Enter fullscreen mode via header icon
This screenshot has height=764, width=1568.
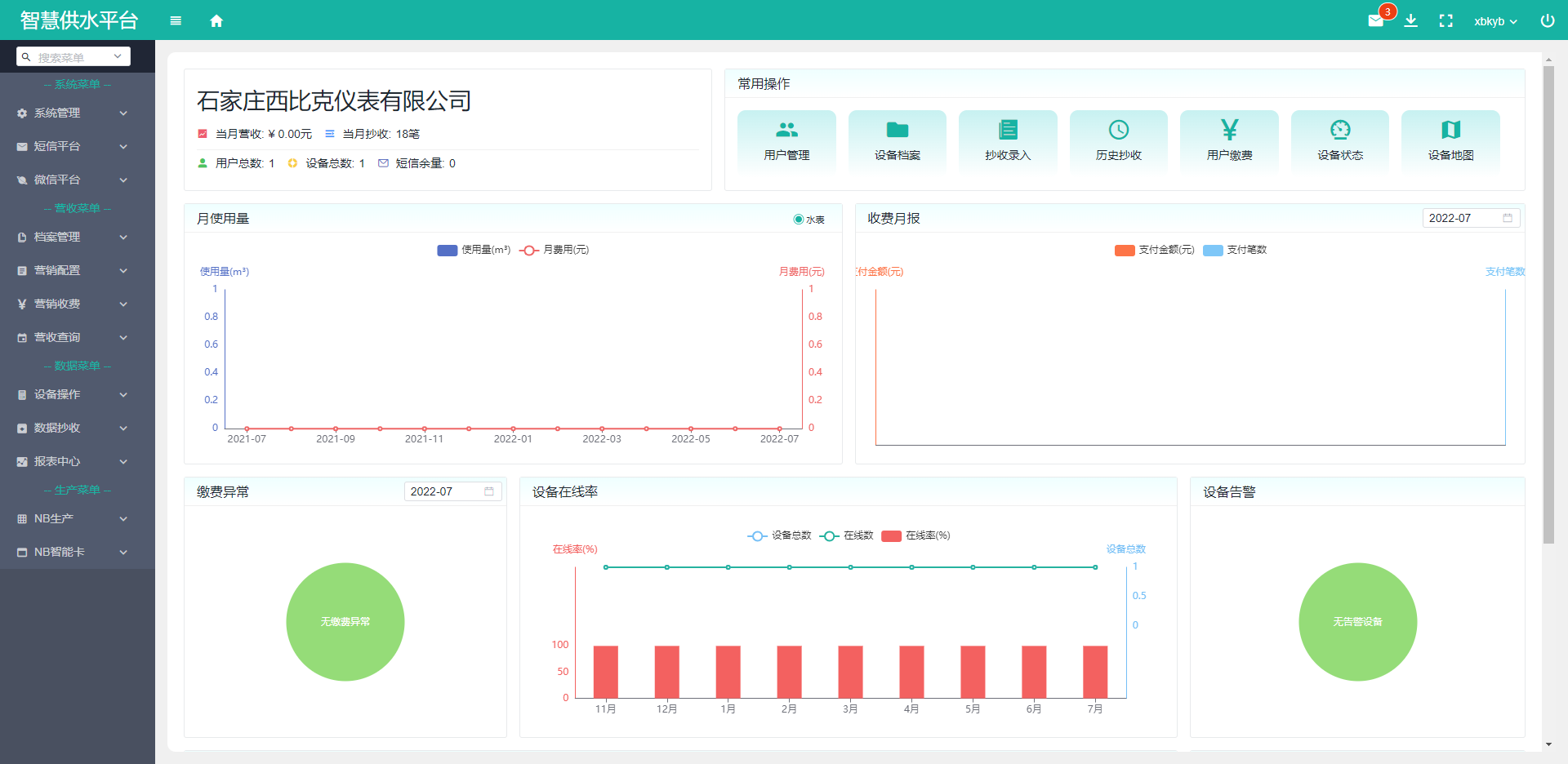pyautogui.click(x=1445, y=21)
